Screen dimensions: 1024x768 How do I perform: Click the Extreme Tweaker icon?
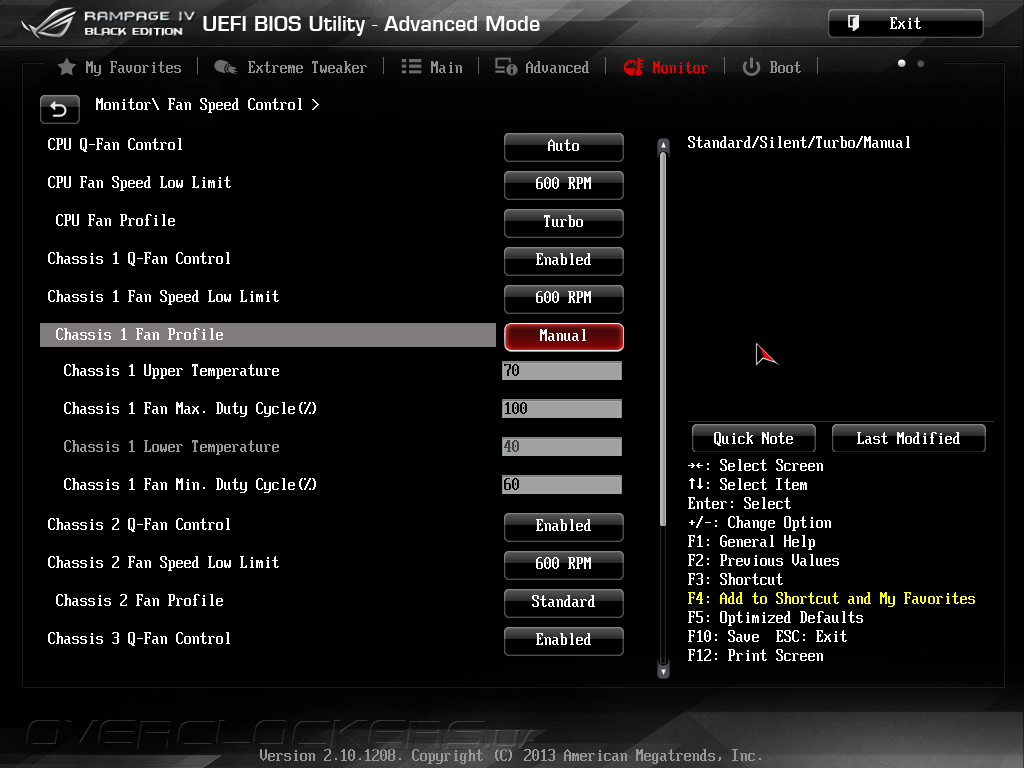[225, 67]
